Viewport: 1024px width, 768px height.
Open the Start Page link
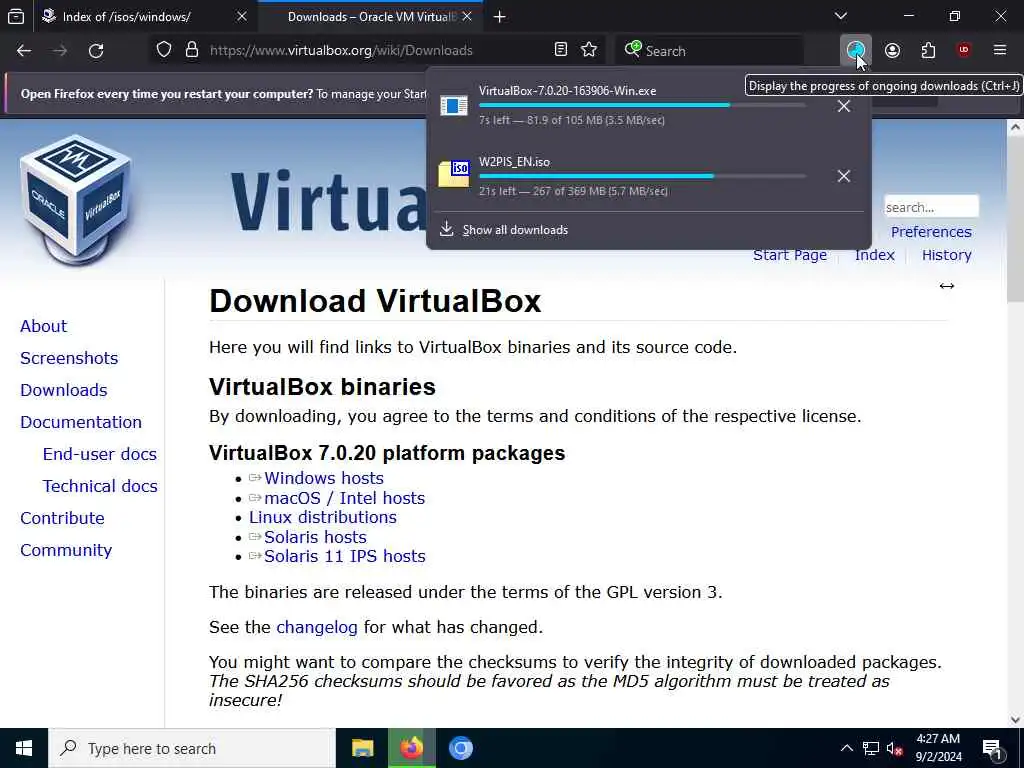(790, 255)
